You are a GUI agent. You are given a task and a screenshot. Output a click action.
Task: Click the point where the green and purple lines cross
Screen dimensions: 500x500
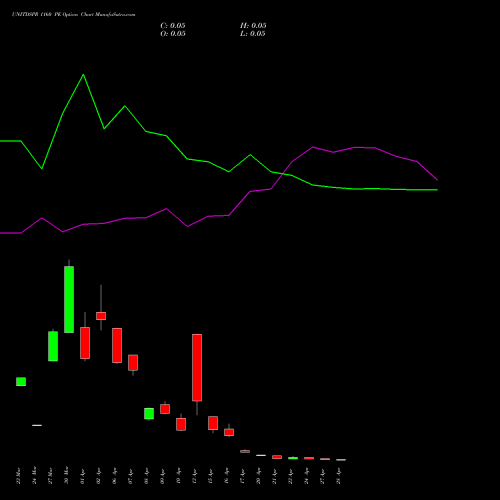point(284,174)
